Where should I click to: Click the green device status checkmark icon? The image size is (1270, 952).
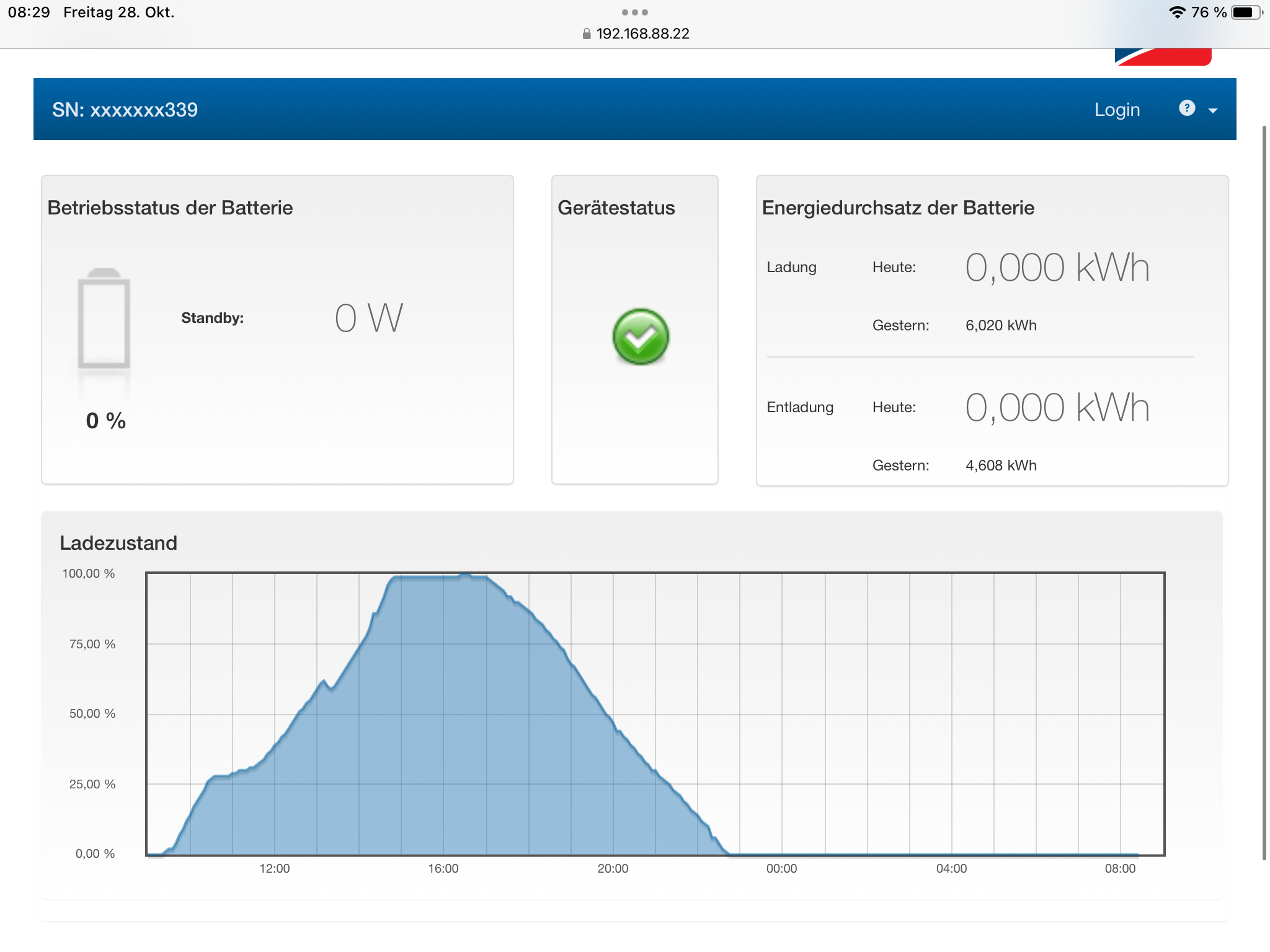pyautogui.click(x=641, y=337)
